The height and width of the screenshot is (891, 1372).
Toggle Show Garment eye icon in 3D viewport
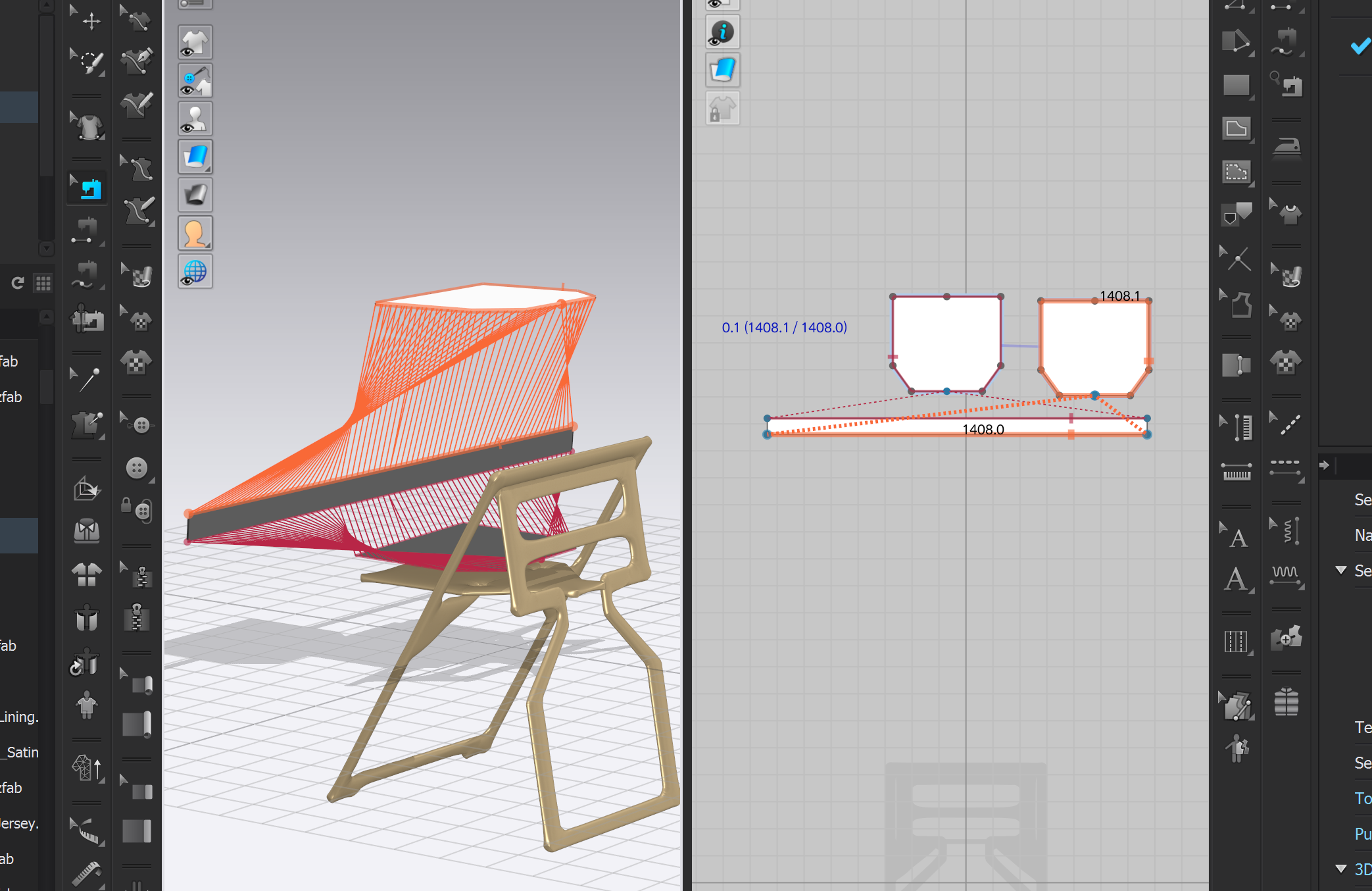(195, 43)
